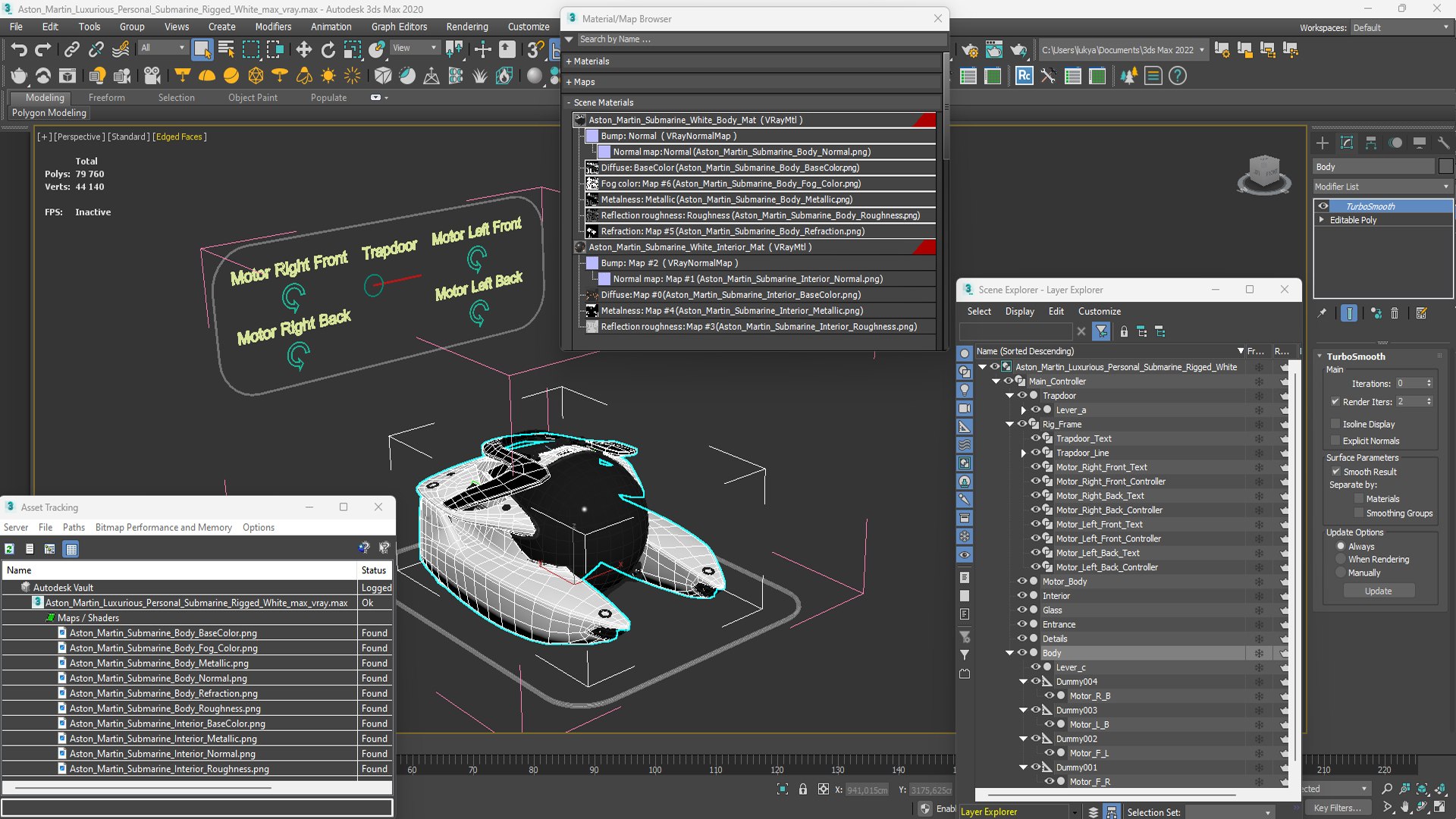Activate the Select and Rotate tool
The height and width of the screenshot is (819, 1456).
click(328, 50)
